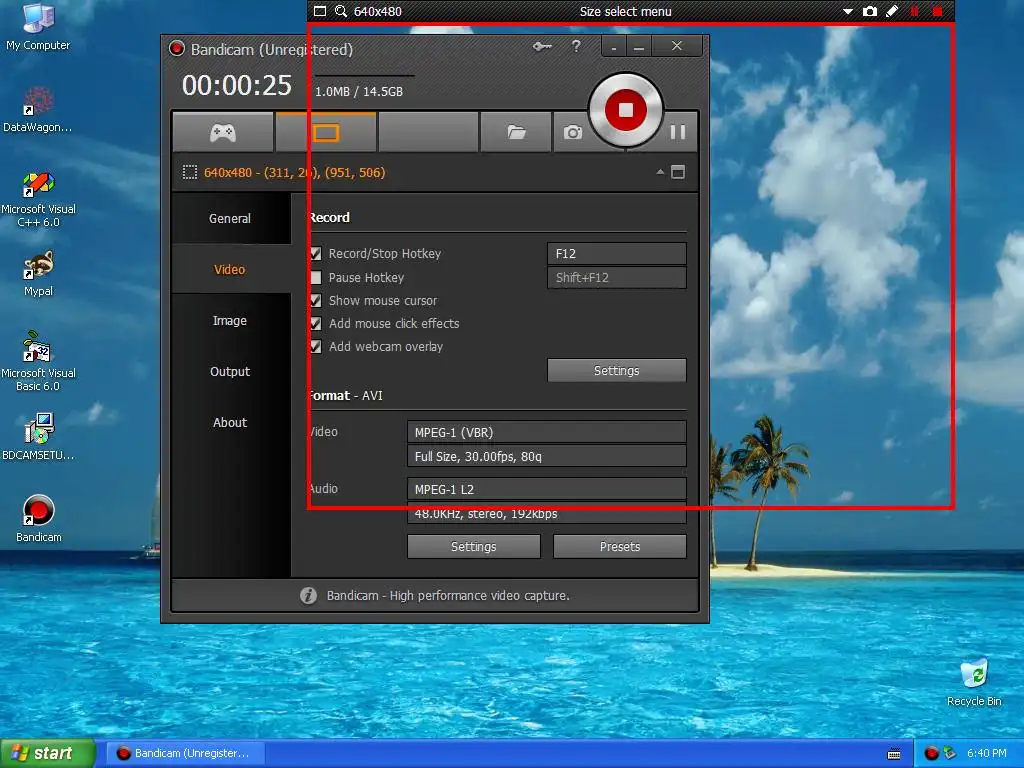Click the 6:40 PM clock

point(986,753)
